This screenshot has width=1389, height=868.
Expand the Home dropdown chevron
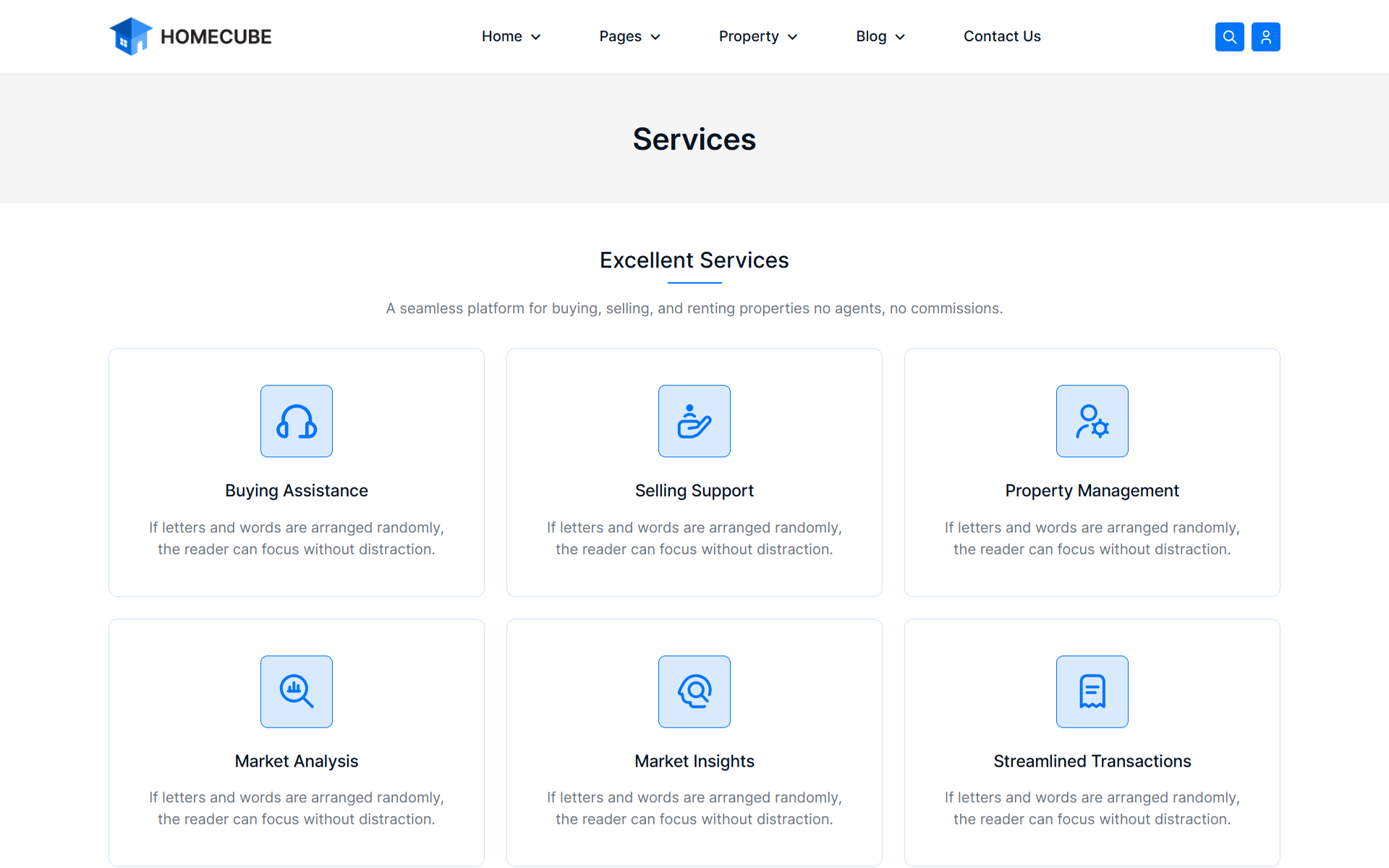[536, 37]
